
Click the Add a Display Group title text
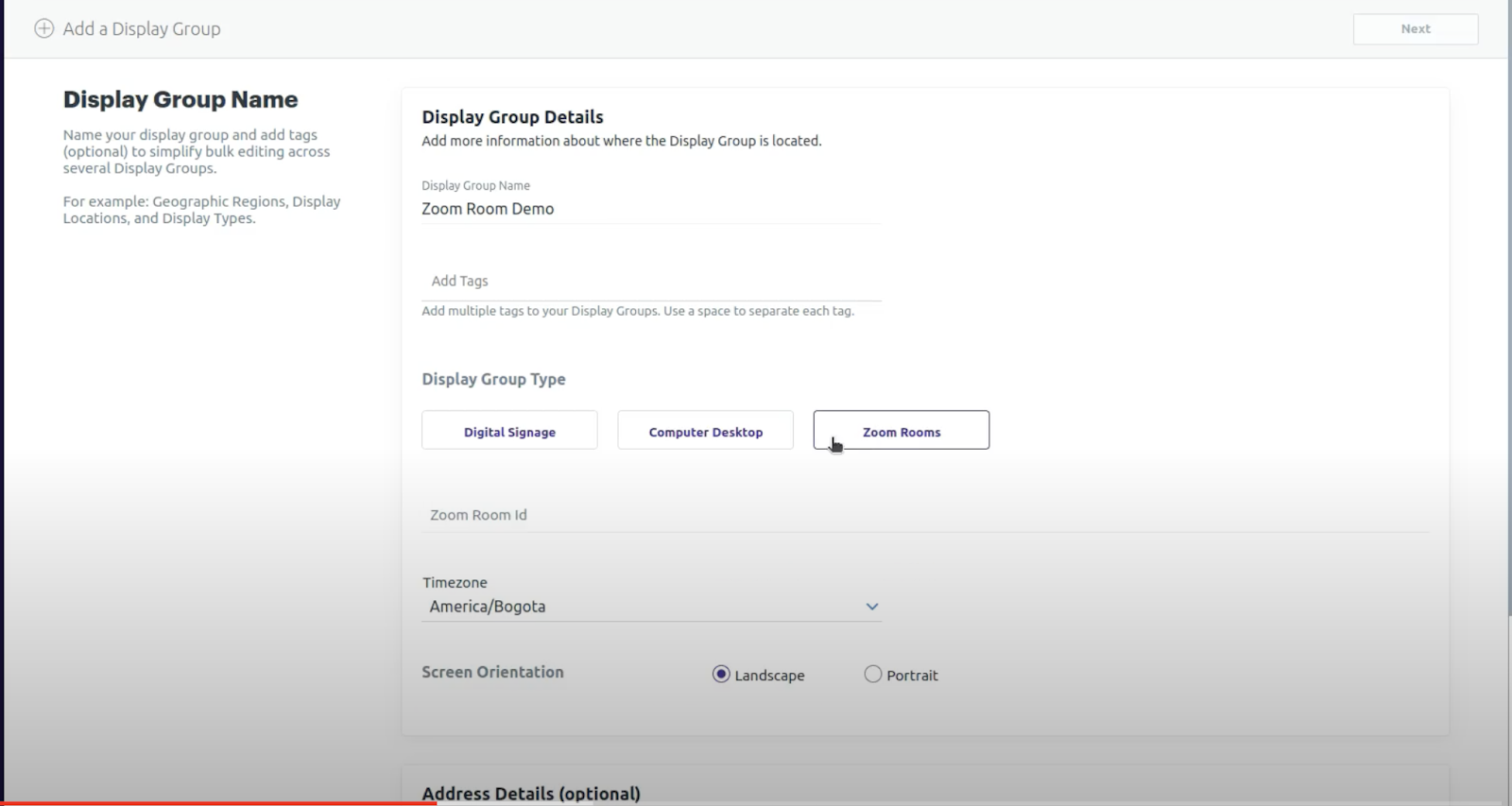pos(142,29)
